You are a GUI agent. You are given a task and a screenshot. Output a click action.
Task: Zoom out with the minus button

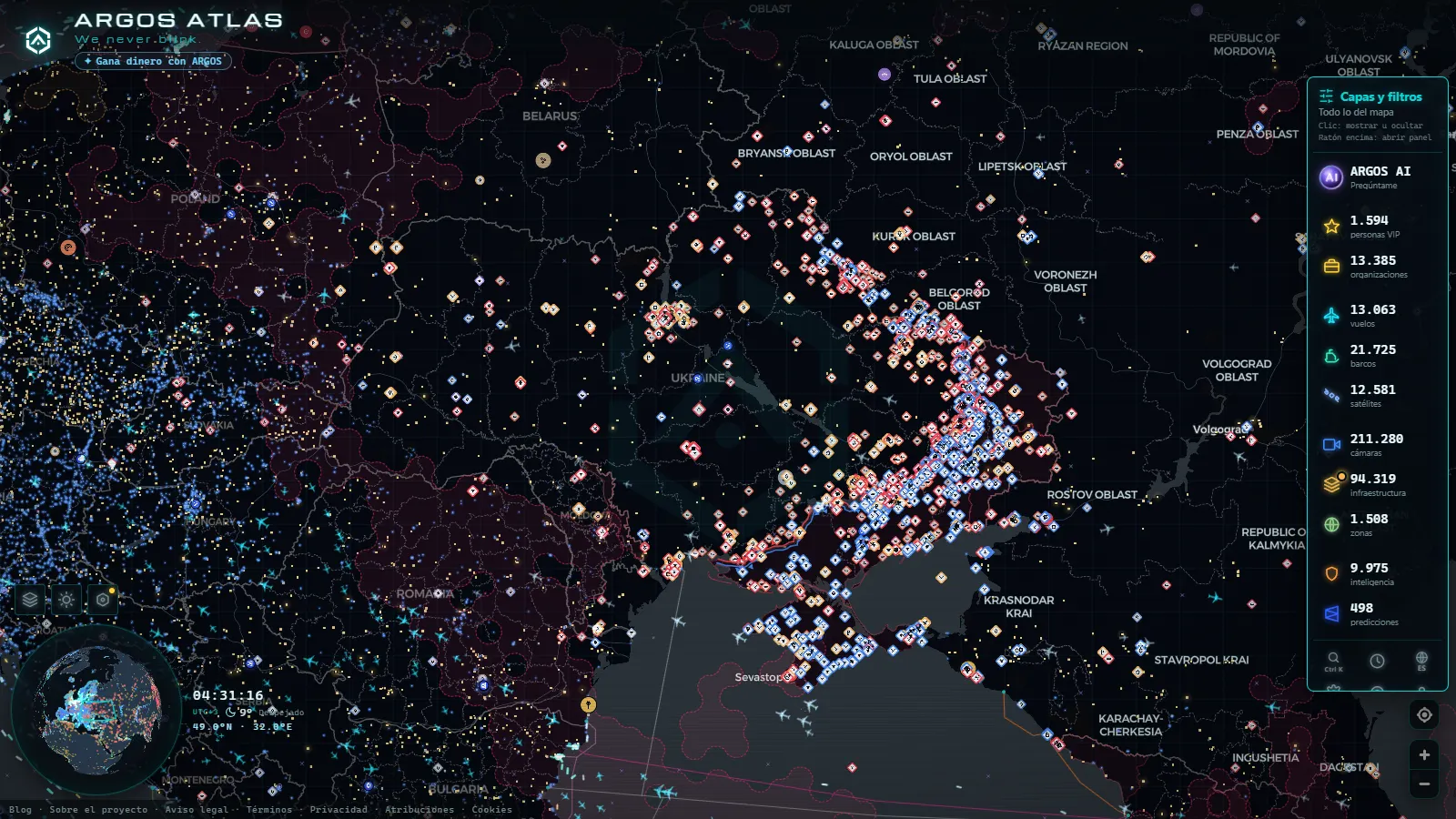click(1424, 784)
